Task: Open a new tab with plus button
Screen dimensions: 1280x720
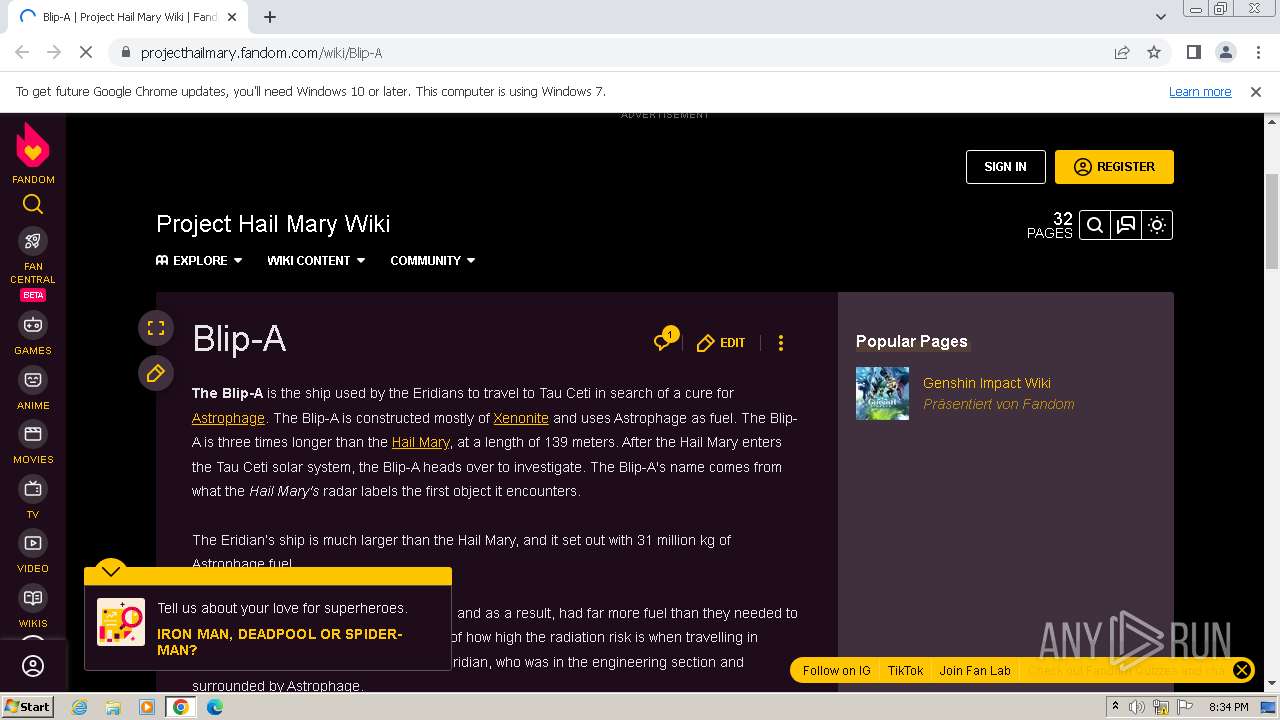Action: tap(270, 17)
